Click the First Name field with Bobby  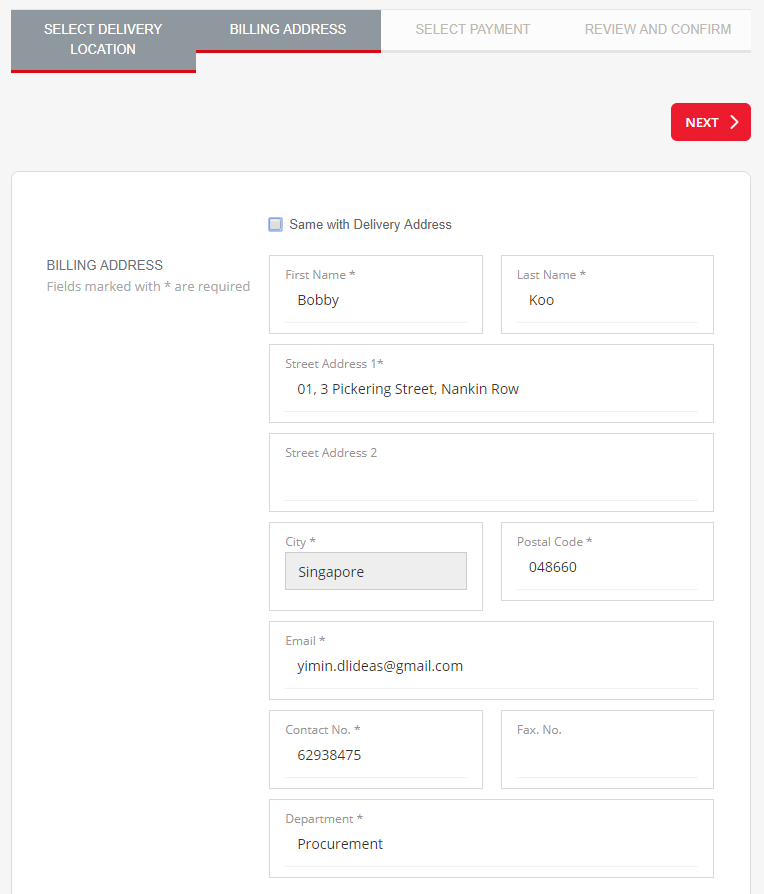pyautogui.click(x=375, y=300)
